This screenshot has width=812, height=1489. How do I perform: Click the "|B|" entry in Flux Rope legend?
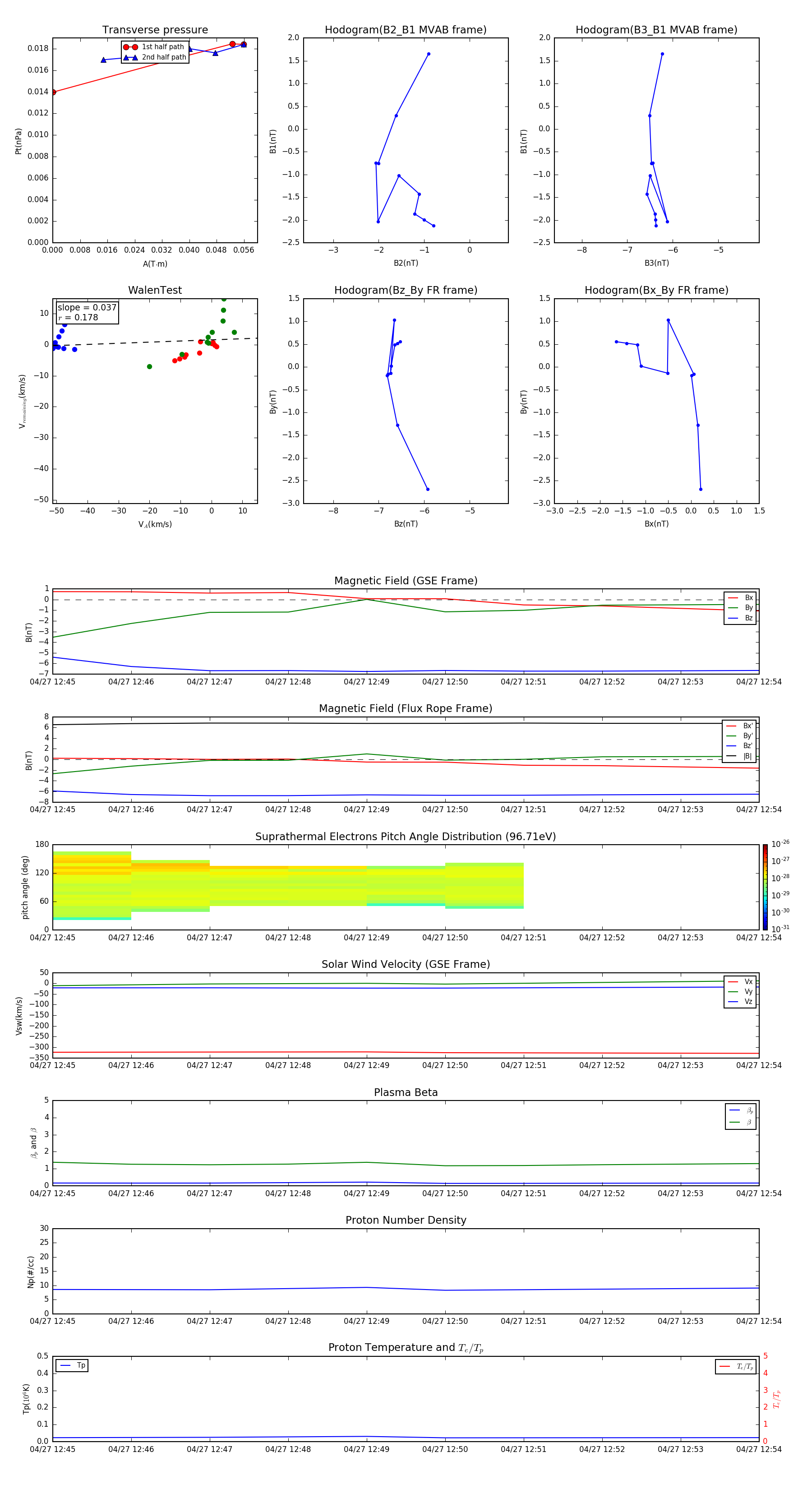740,756
